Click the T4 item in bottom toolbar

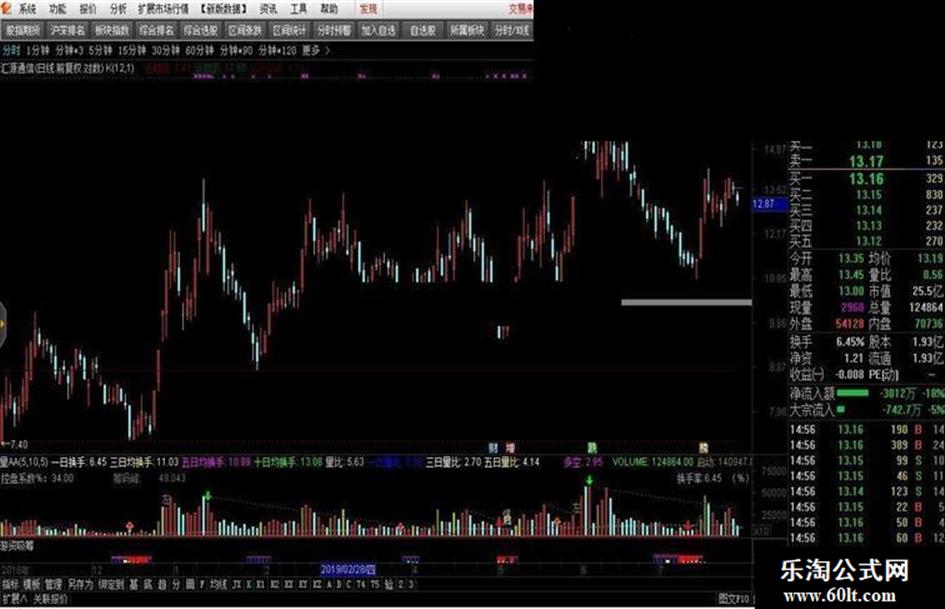pos(361,584)
